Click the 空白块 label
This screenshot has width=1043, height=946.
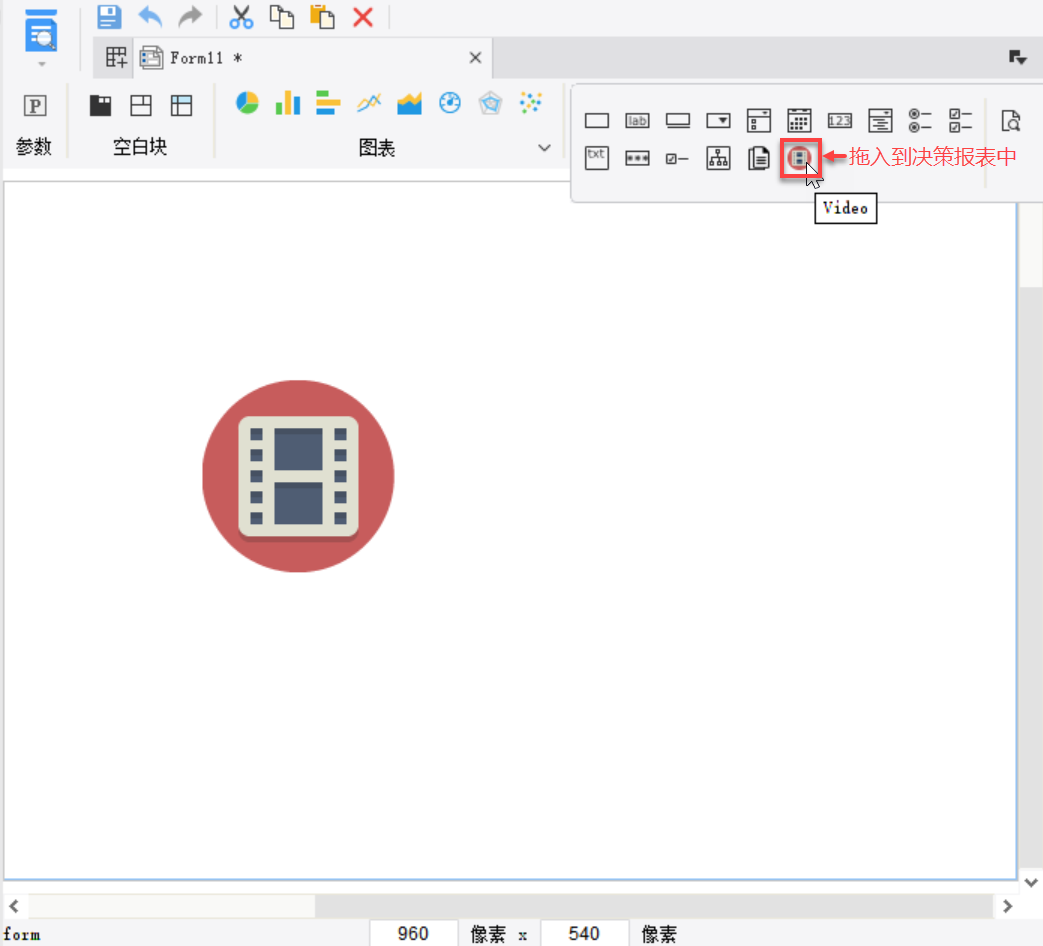click(140, 146)
